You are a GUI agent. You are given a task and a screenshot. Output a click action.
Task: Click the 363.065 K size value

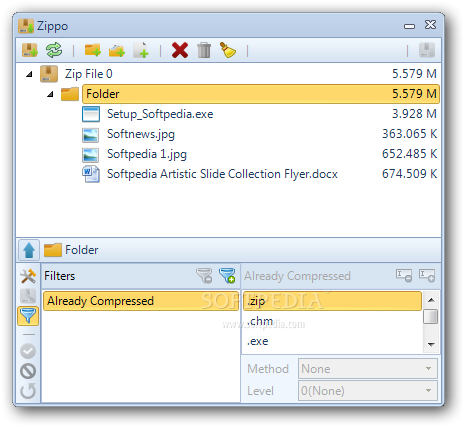(x=409, y=134)
